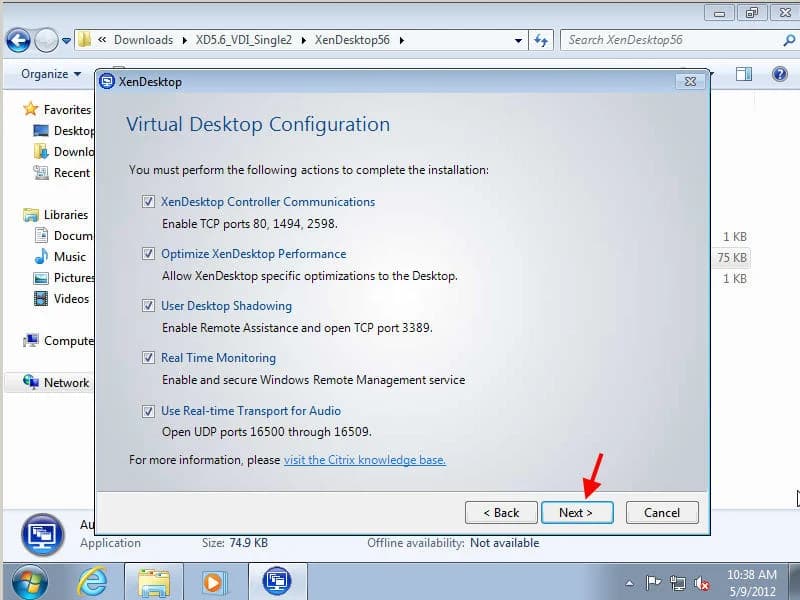The width and height of the screenshot is (800, 600).
Task: Expand arrow after XenDesktop56 breadcrumb
Action: (402, 40)
